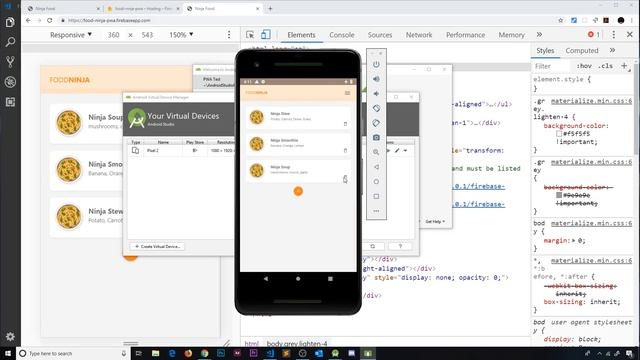Bookmark this page with the star icon
This screenshot has width=640, height=360.
pos(560,20)
